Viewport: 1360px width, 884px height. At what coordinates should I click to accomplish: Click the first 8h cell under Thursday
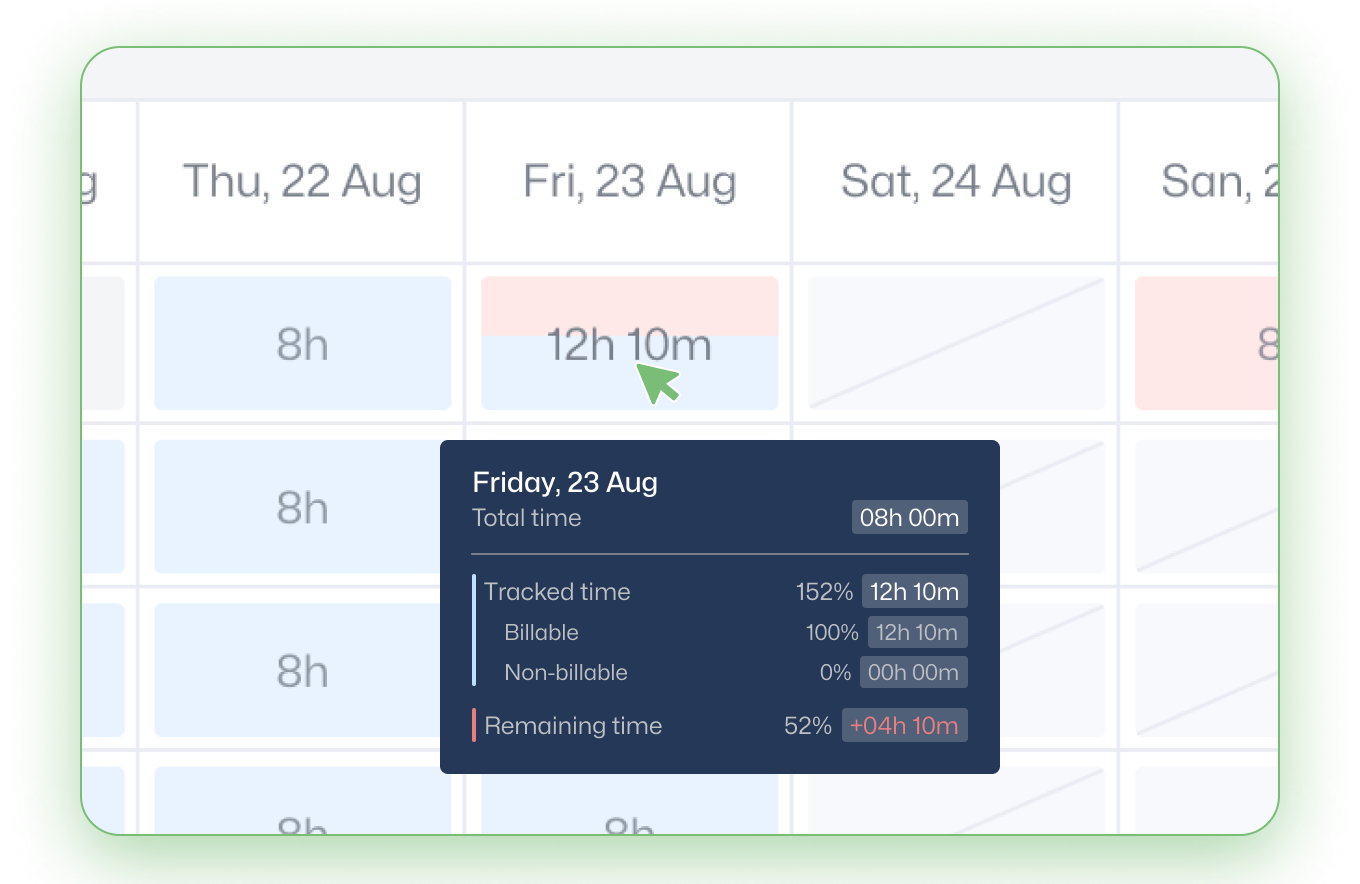pyautogui.click(x=303, y=343)
